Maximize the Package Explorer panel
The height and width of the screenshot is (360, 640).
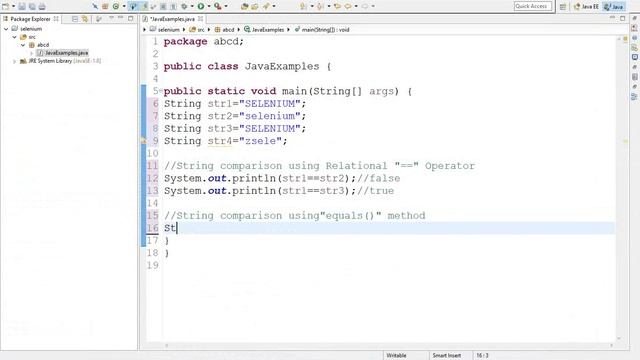coord(131,18)
